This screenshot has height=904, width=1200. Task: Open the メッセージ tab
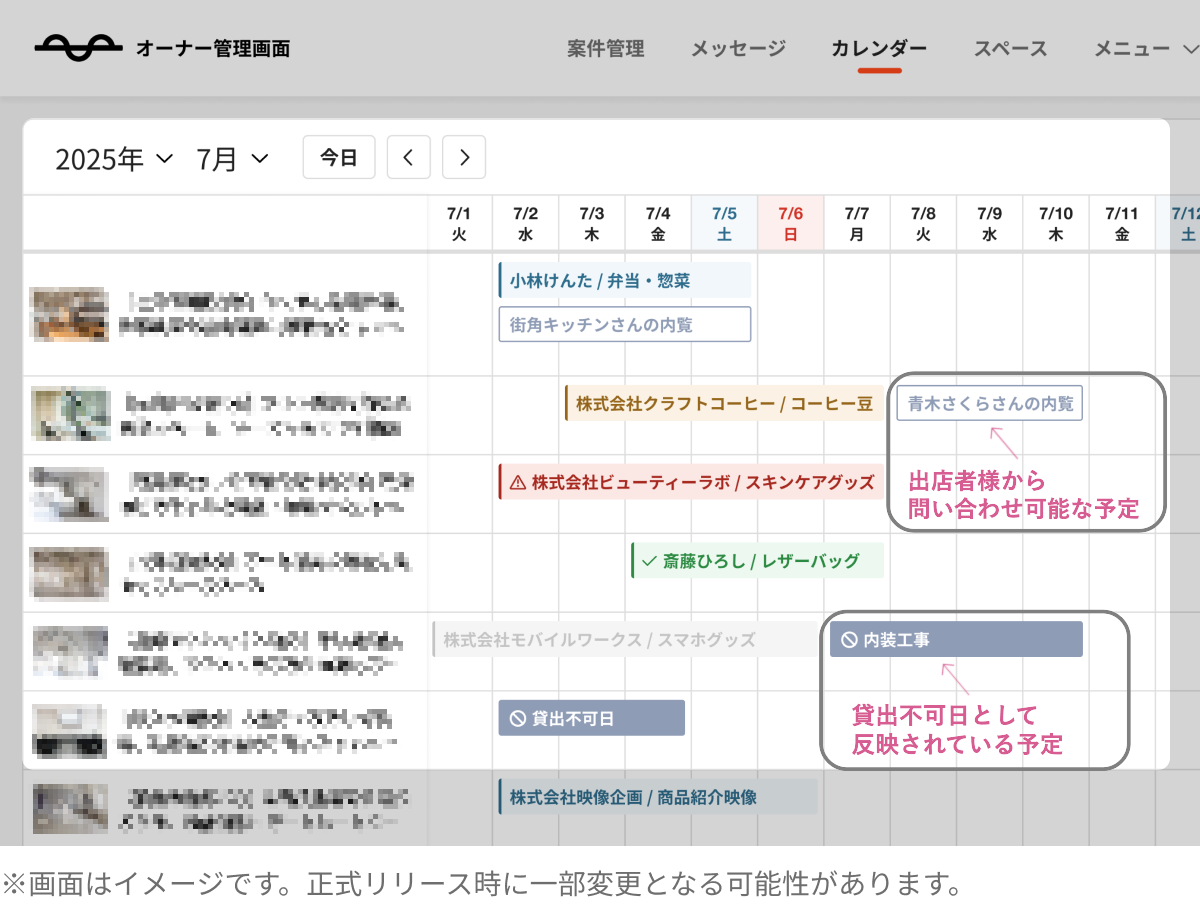point(738,48)
